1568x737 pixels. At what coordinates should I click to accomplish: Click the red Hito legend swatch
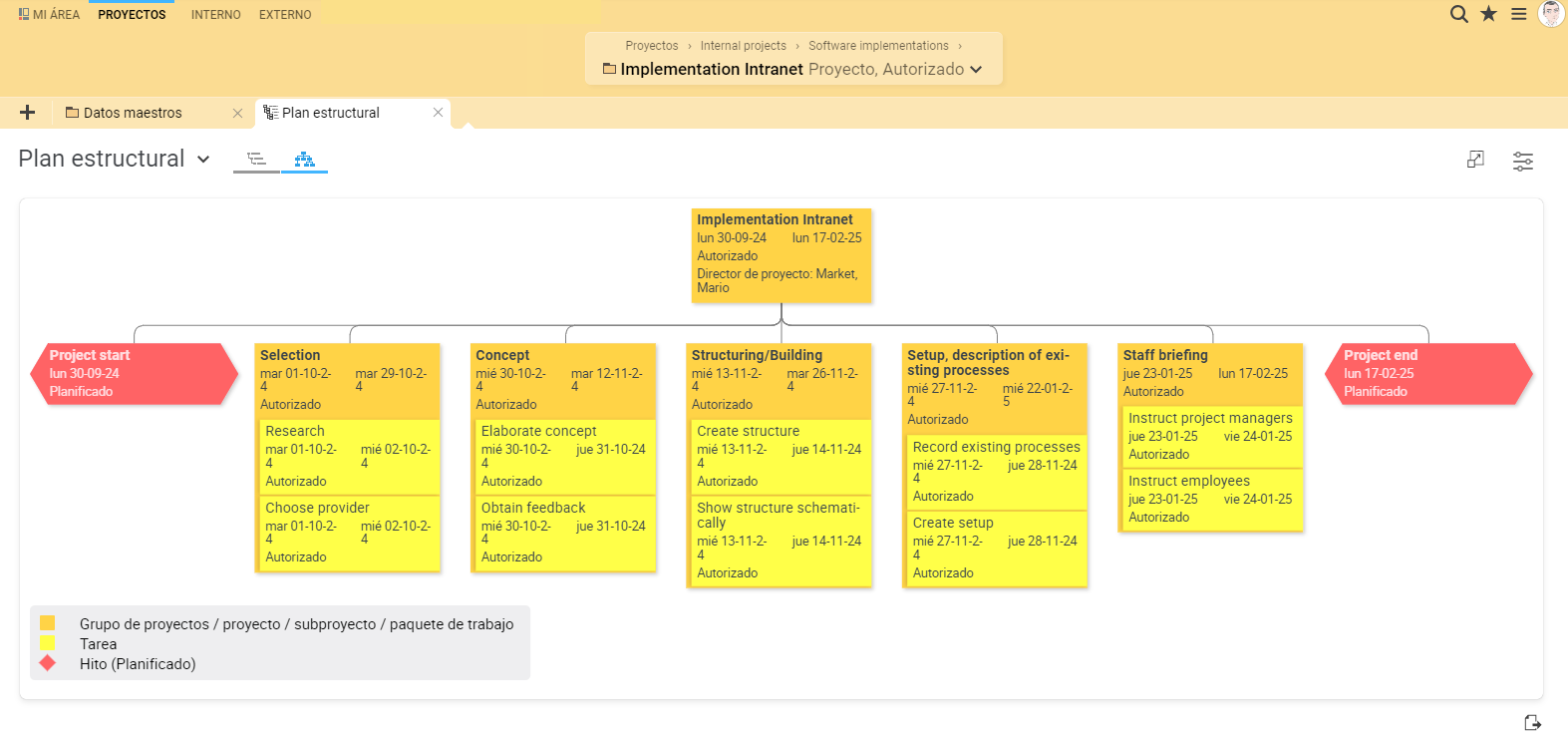[47, 663]
